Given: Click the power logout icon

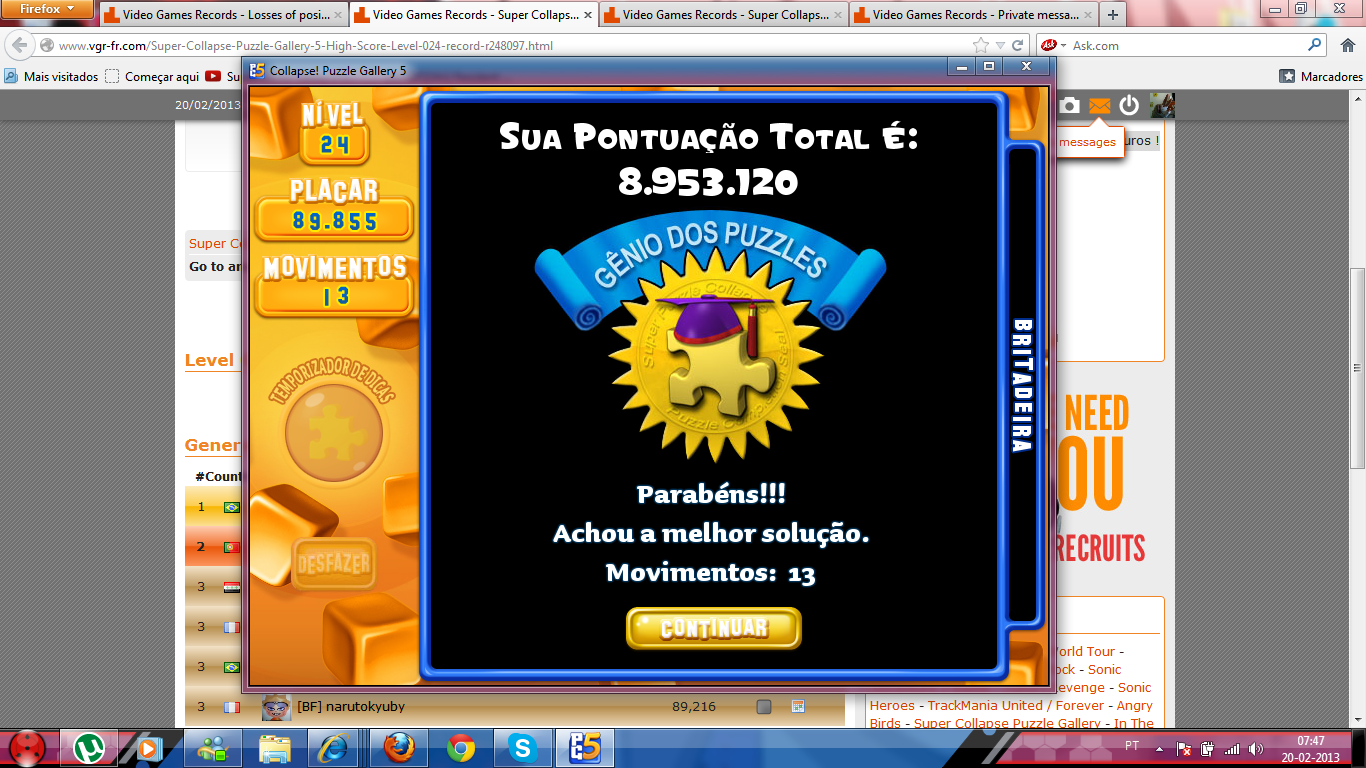Looking at the screenshot, I should pyautogui.click(x=1129, y=105).
